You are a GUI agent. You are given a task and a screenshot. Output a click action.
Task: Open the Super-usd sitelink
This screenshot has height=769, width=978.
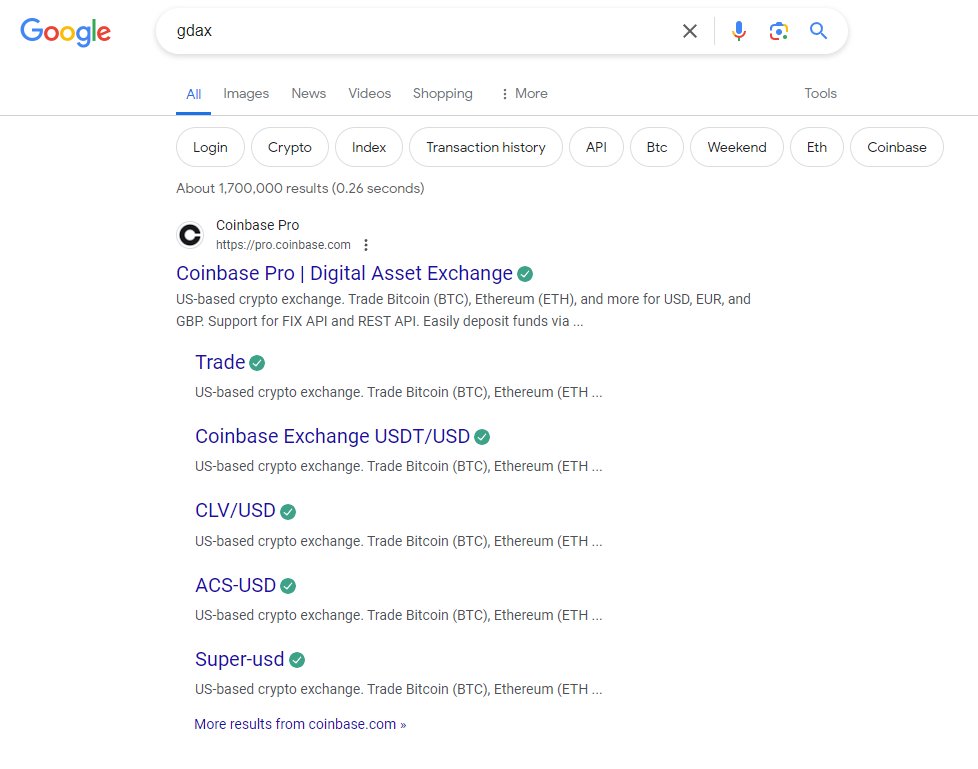point(240,659)
